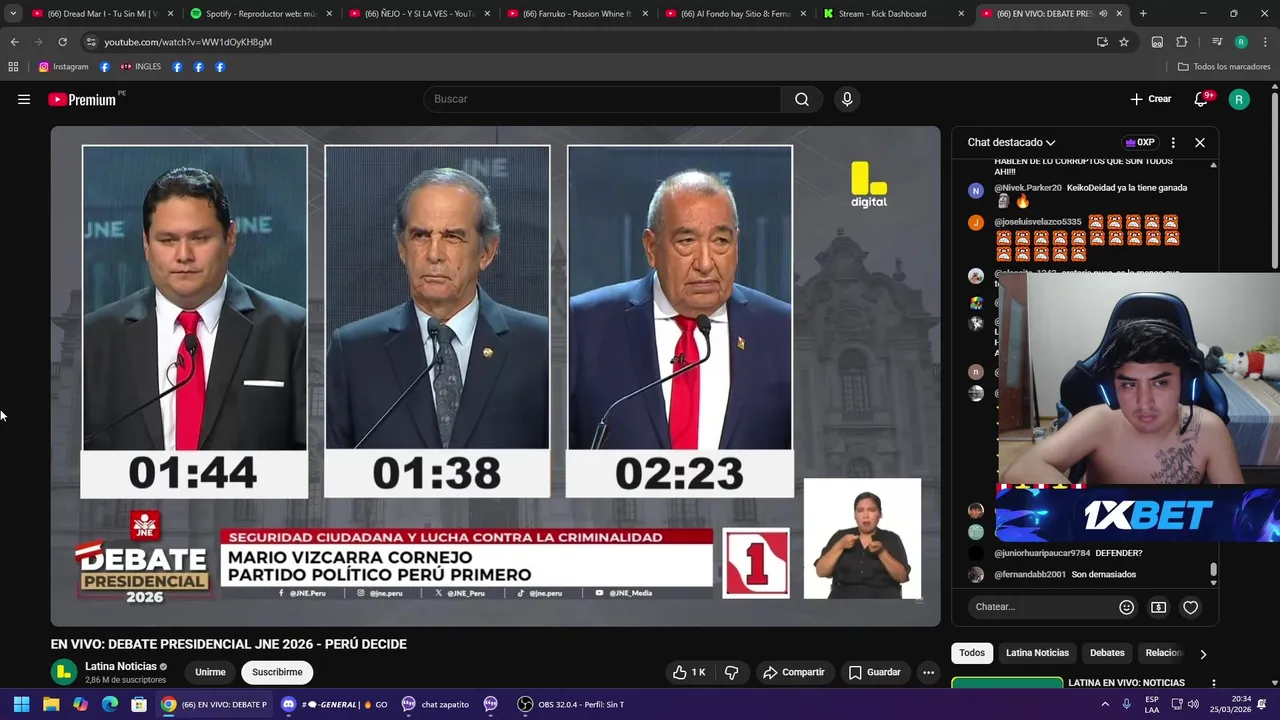Switch to the Spotify Reproductor web tab
The width and height of the screenshot is (1280, 720).
(262, 14)
